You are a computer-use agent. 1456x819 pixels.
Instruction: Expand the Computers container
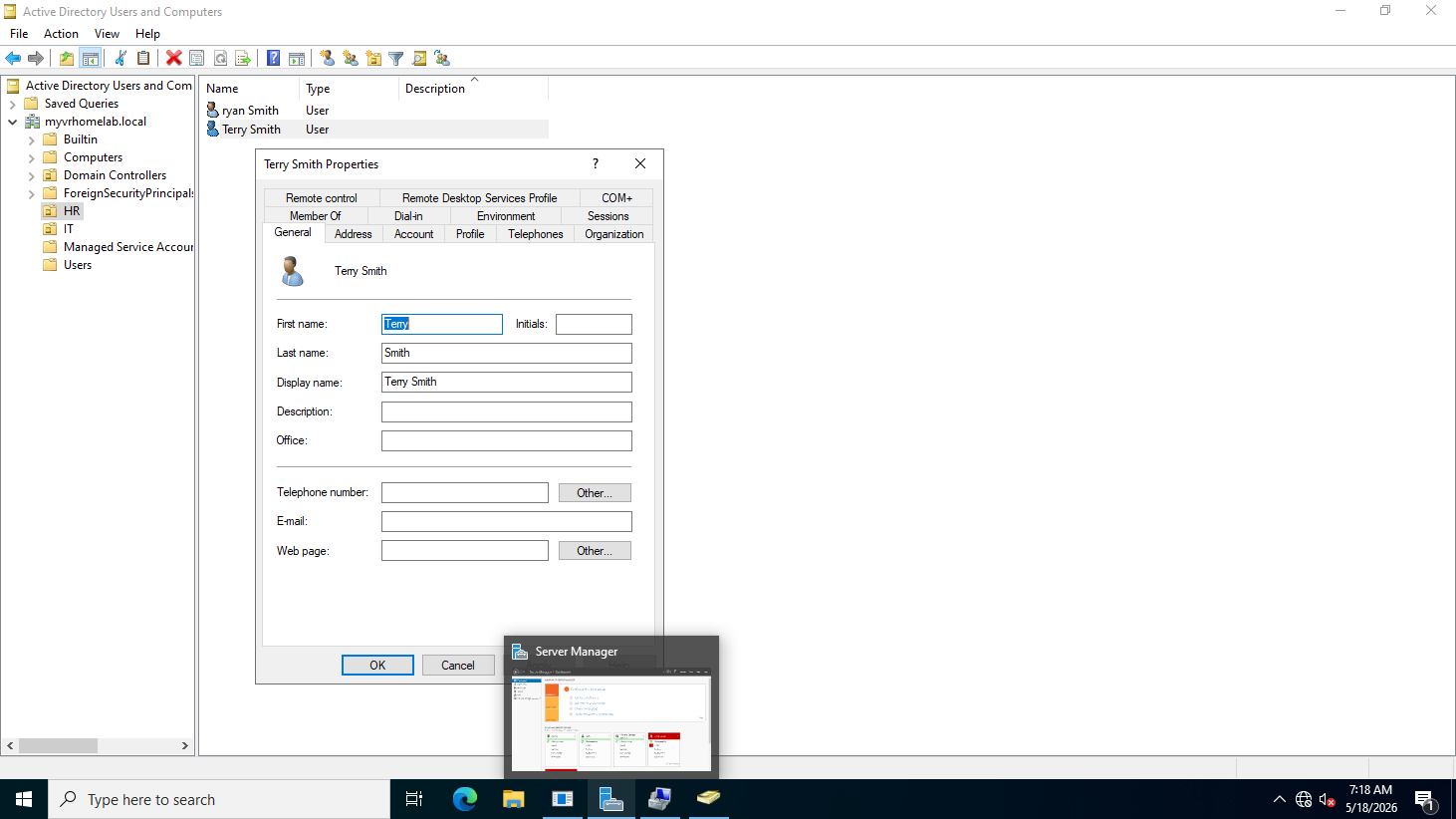coord(31,158)
